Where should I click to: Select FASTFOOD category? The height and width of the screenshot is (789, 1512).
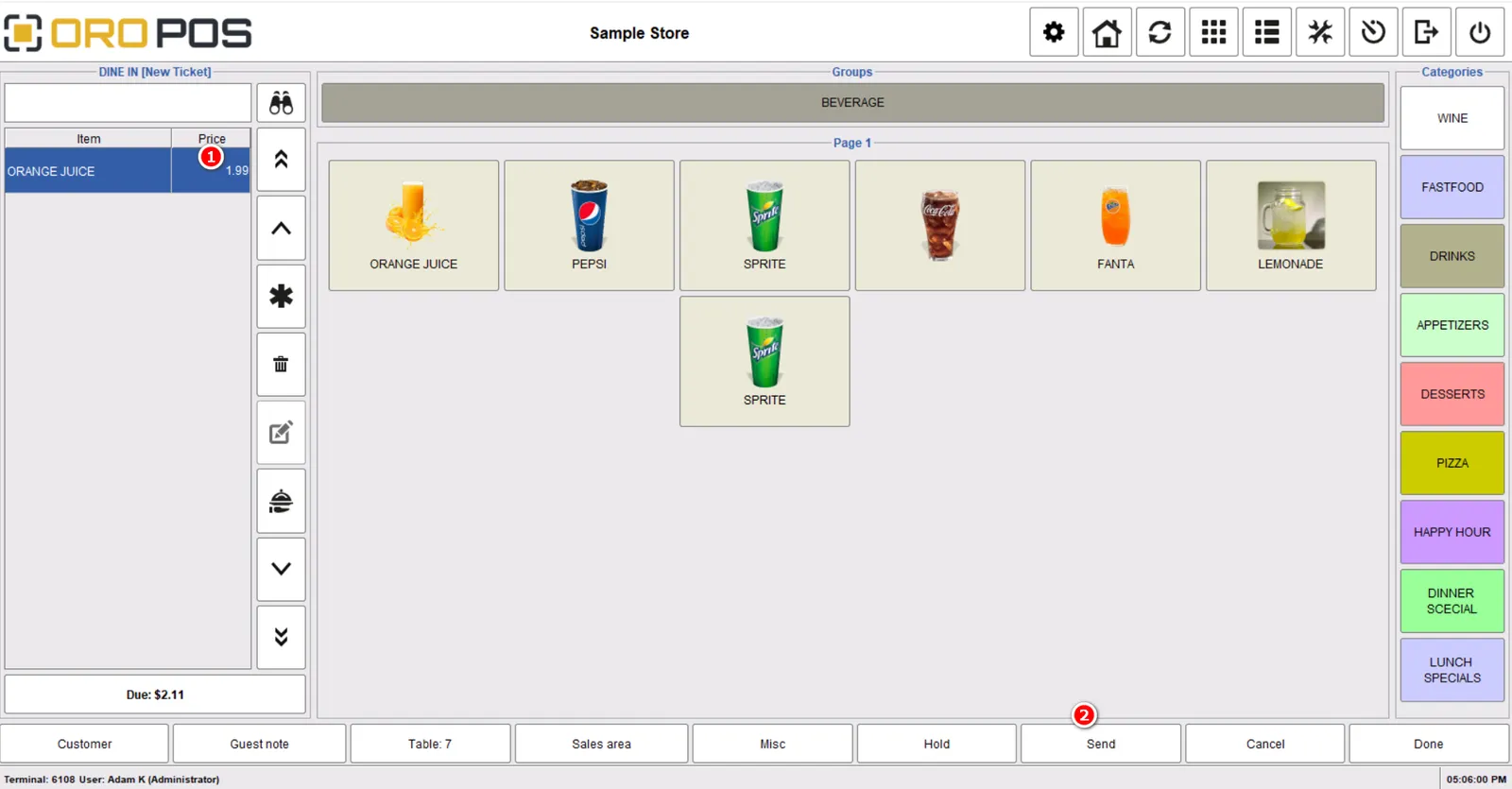[1452, 187]
